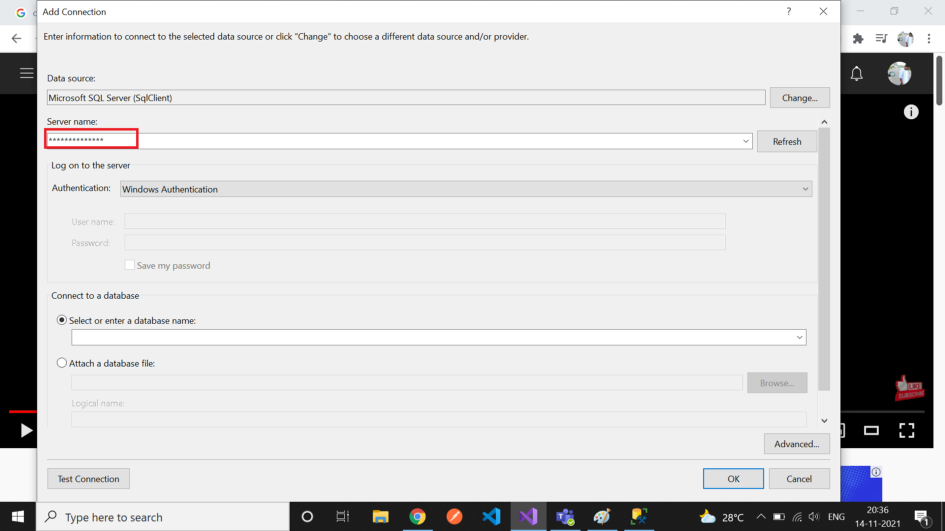This screenshot has height=531, width=945.
Task: Open the Windows Start menu
Action: tap(18, 517)
